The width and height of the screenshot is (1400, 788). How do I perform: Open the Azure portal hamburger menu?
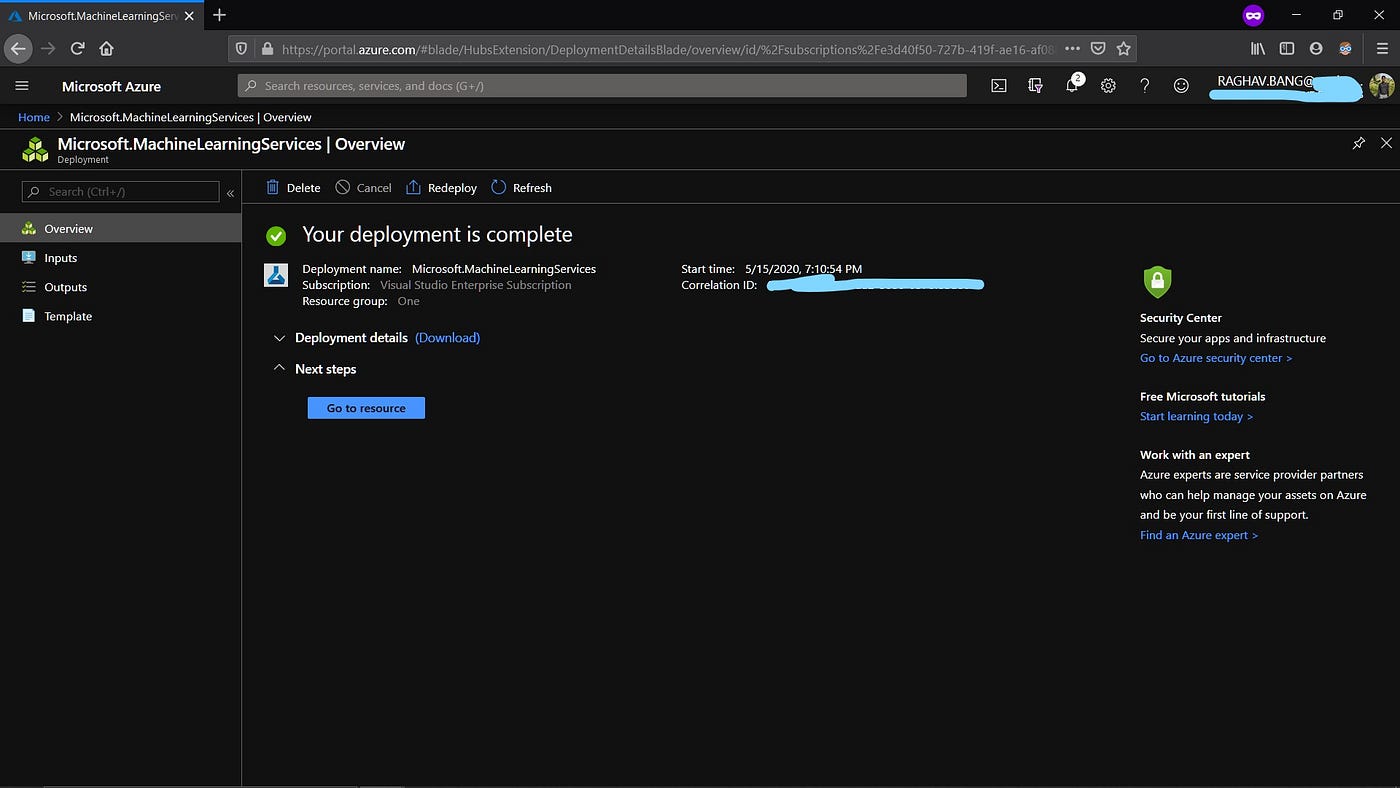(x=22, y=86)
